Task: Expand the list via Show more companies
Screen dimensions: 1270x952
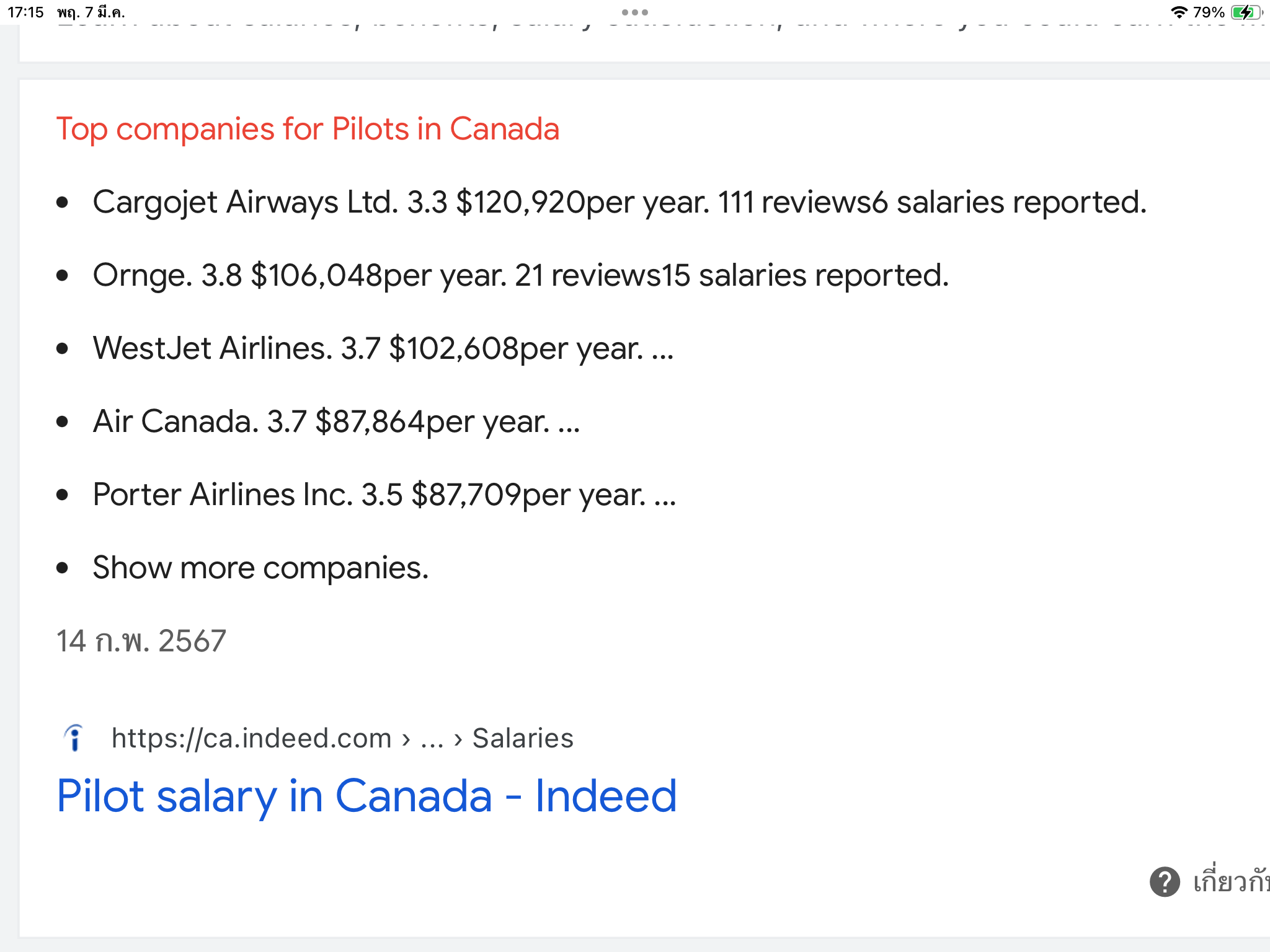Action: tap(260, 568)
